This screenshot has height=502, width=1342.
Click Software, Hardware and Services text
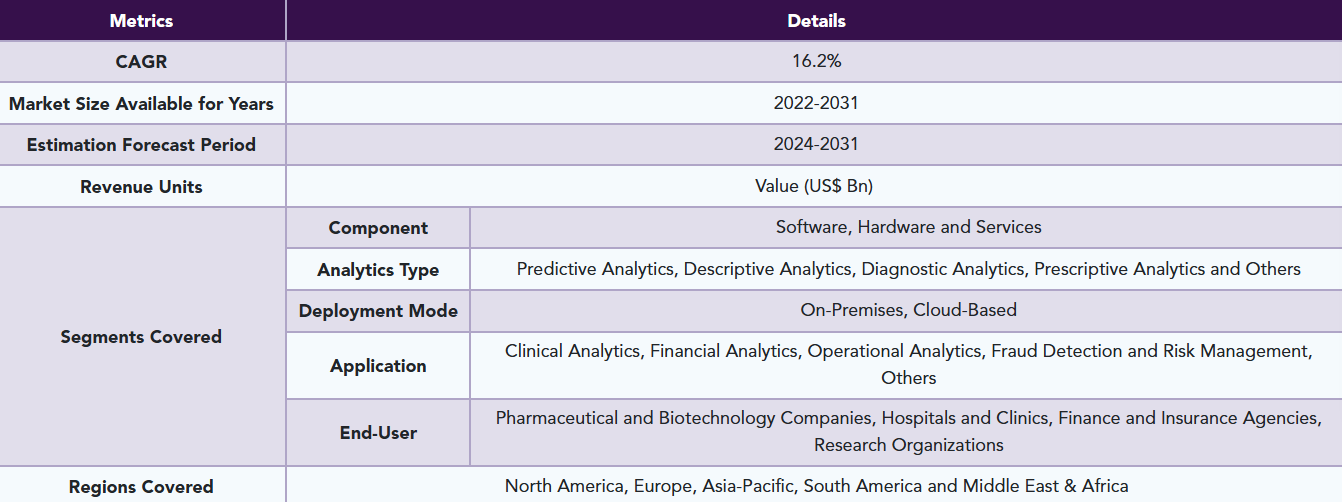pyautogui.click(x=908, y=227)
